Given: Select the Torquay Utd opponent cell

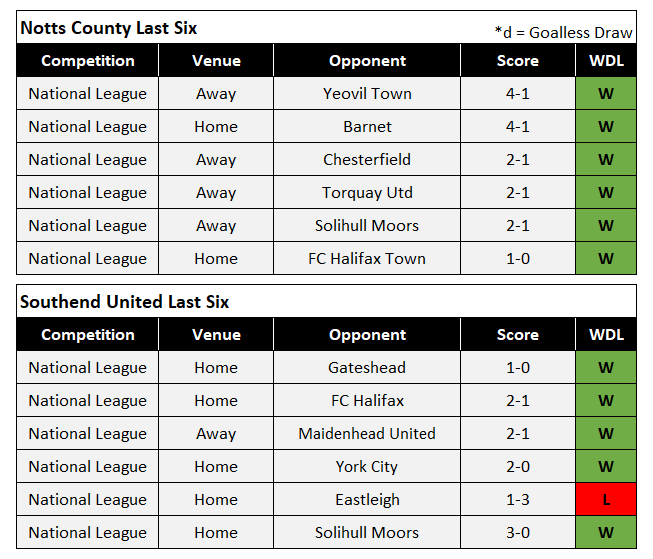Looking at the screenshot, I should [367, 192].
